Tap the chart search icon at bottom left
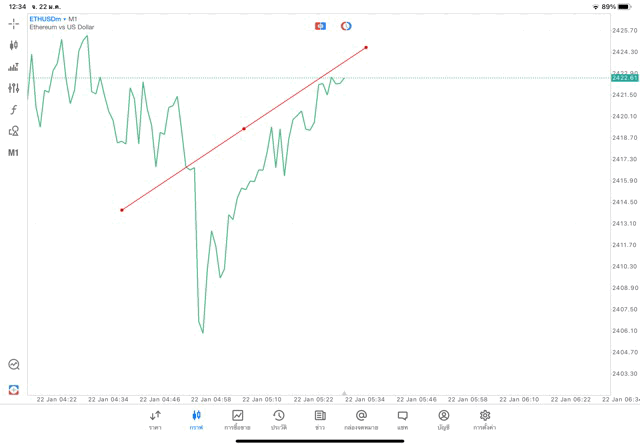The image size is (640, 447). (x=14, y=365)
